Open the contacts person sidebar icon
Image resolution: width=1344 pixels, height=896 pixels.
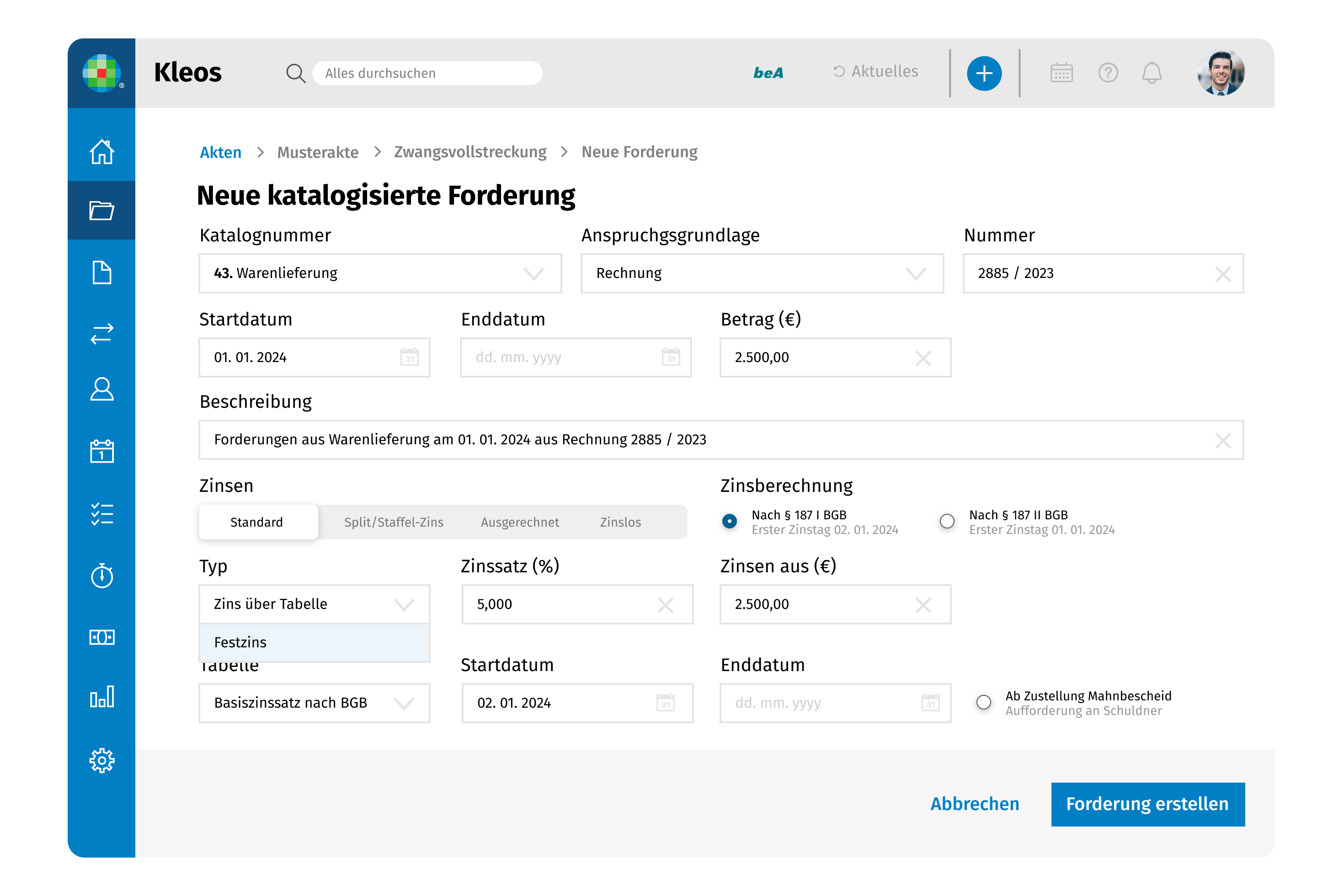click(x=101, y=389)
